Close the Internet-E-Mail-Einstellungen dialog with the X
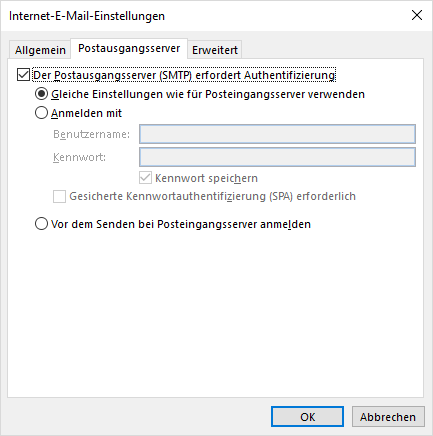This screenshot has width=433, height=436. point(417,15)
